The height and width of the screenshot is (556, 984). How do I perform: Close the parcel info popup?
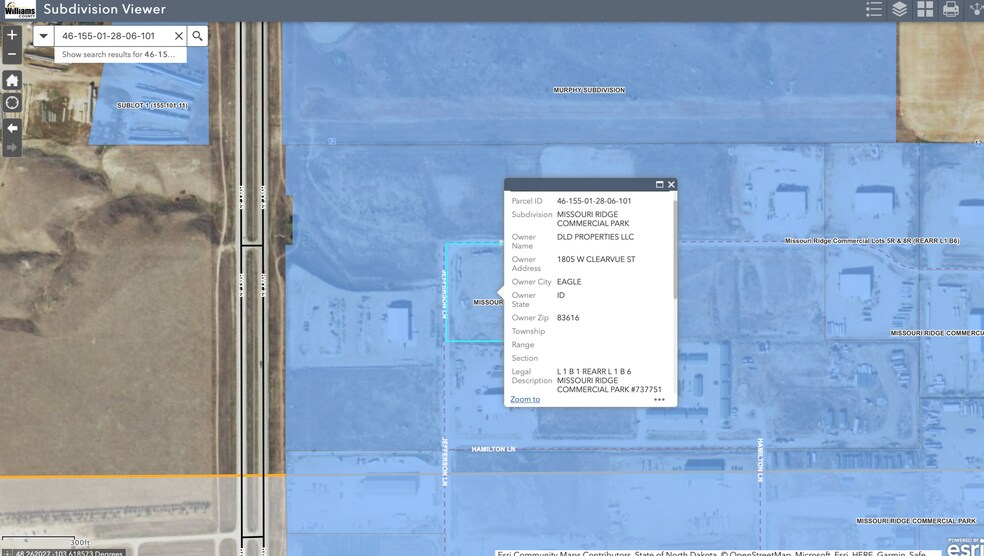tap(671, 184)
